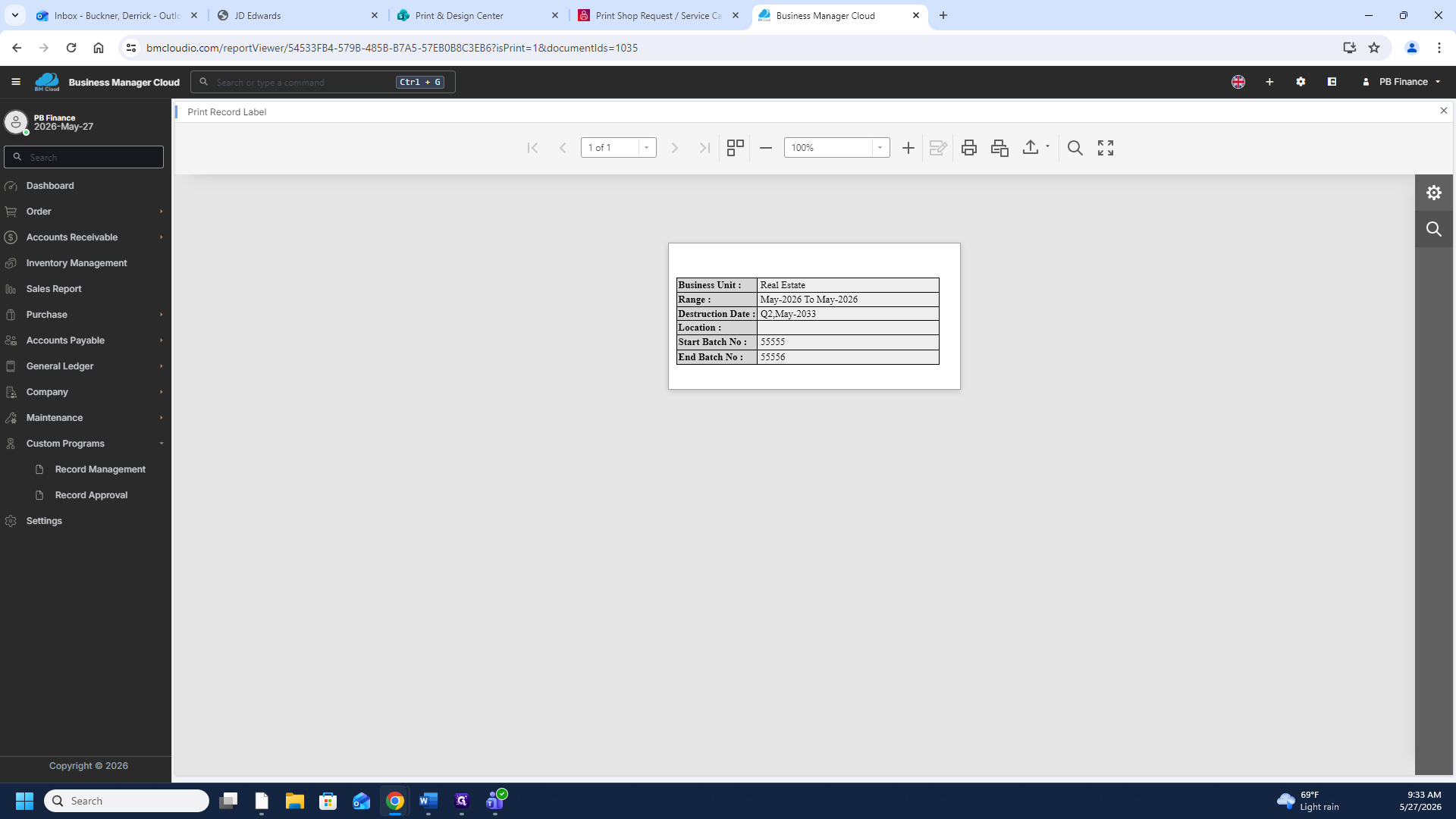
Task: Expand Accounts Receivable menu
Action: pyautogui.click(x=85, y=237)
